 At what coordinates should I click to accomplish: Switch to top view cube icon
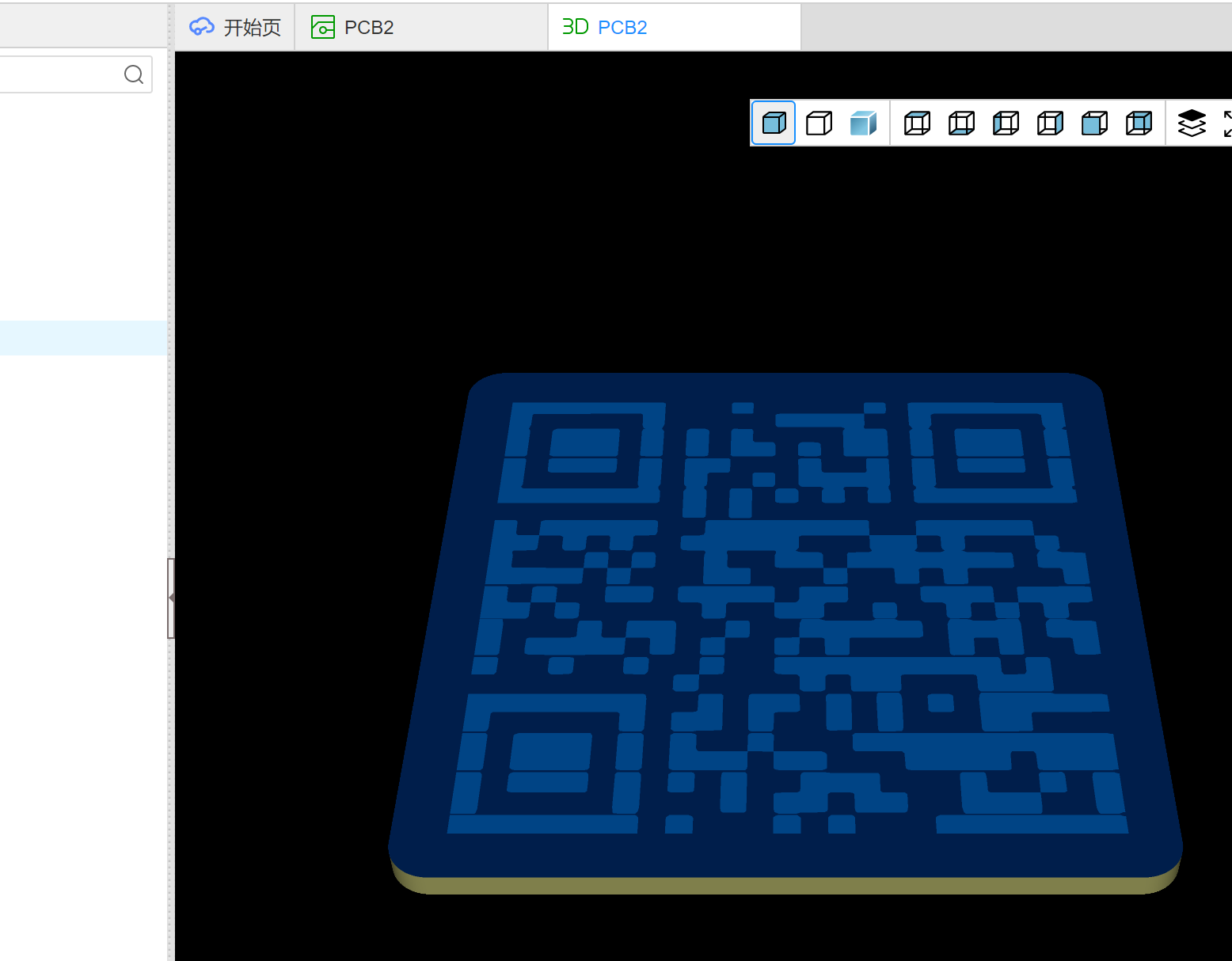click(917, 123)
